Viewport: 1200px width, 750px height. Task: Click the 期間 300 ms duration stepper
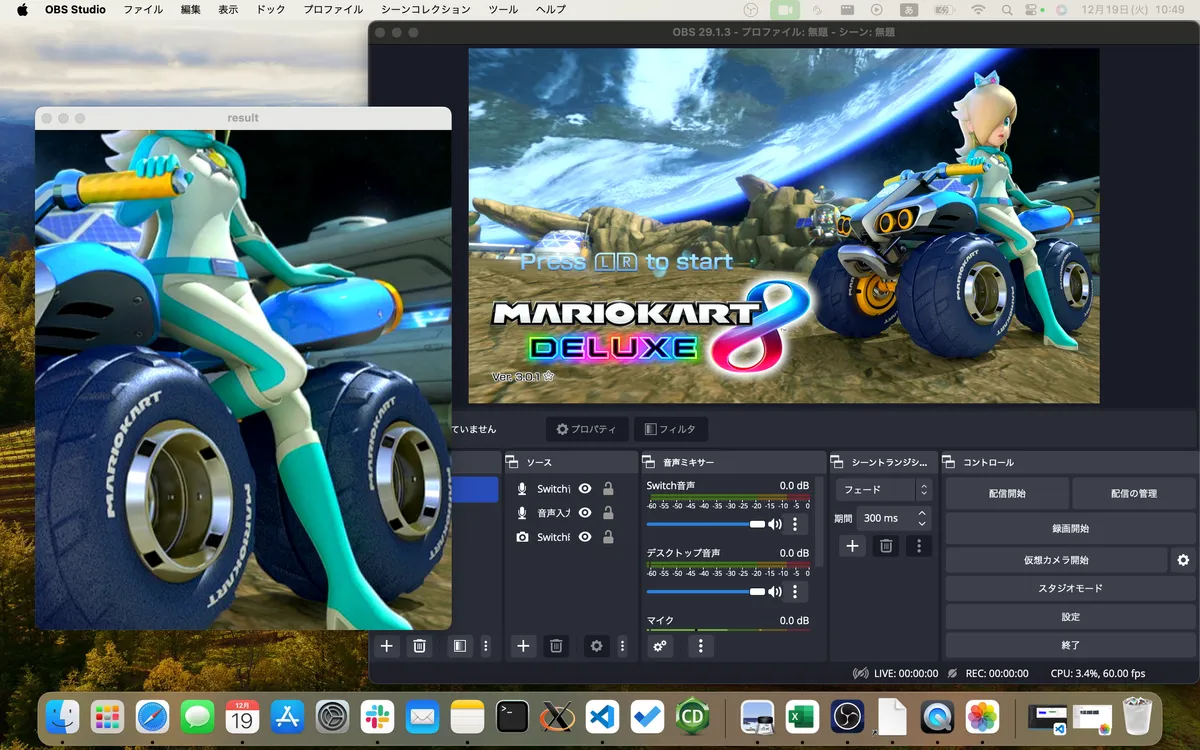coord(922,518)
